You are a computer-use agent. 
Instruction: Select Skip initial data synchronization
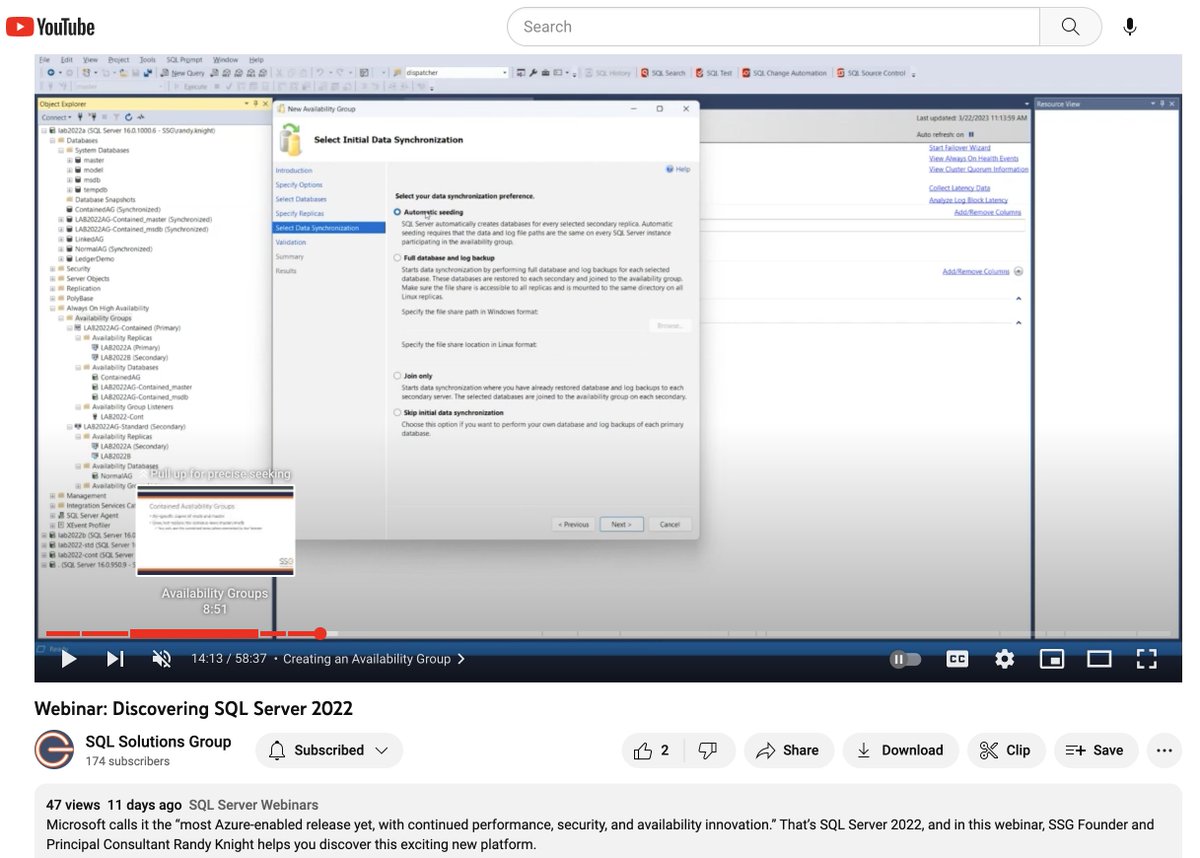[398, 412]
